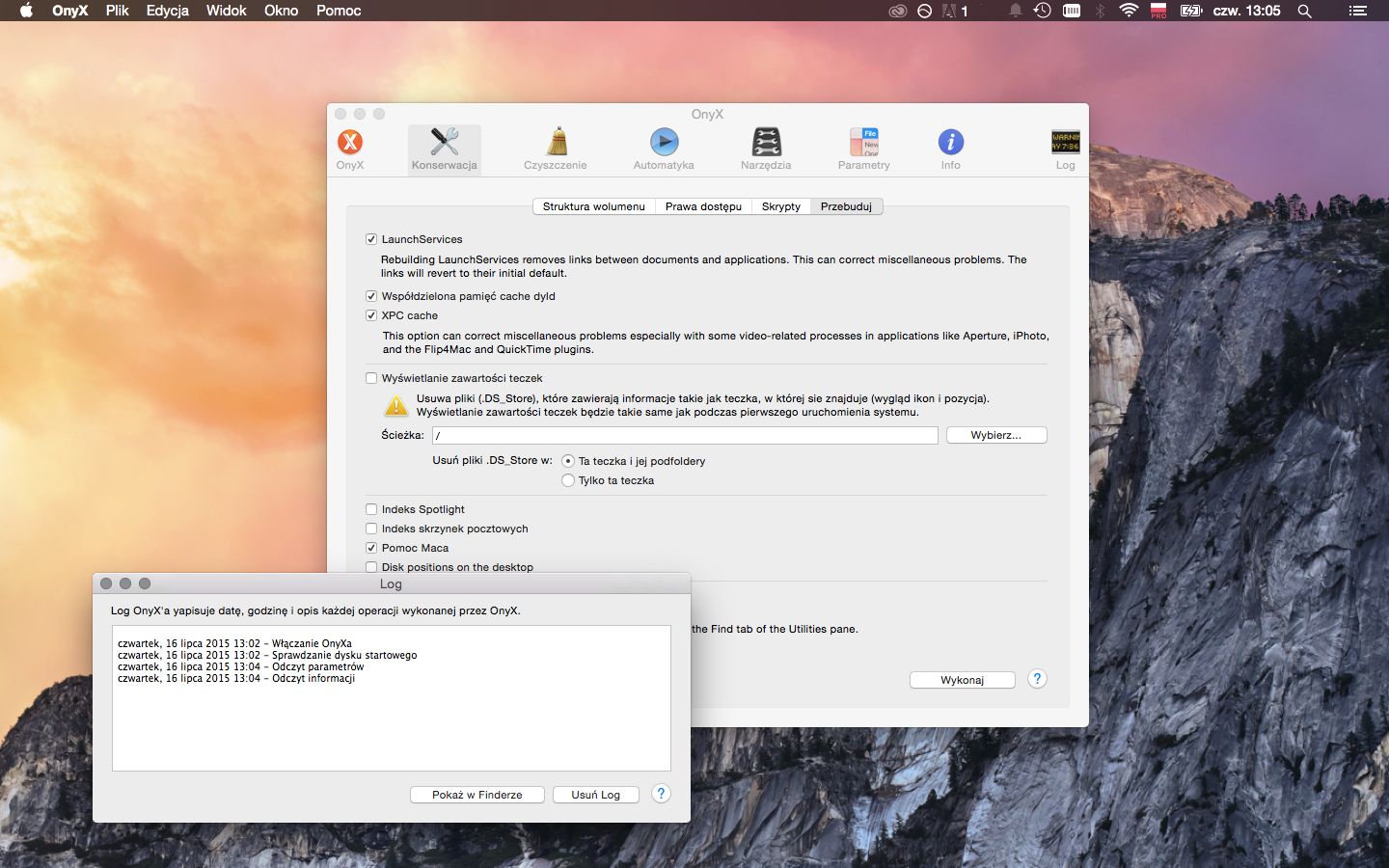Click the menu bar clock czw. 13:05

pos(1246,11)
